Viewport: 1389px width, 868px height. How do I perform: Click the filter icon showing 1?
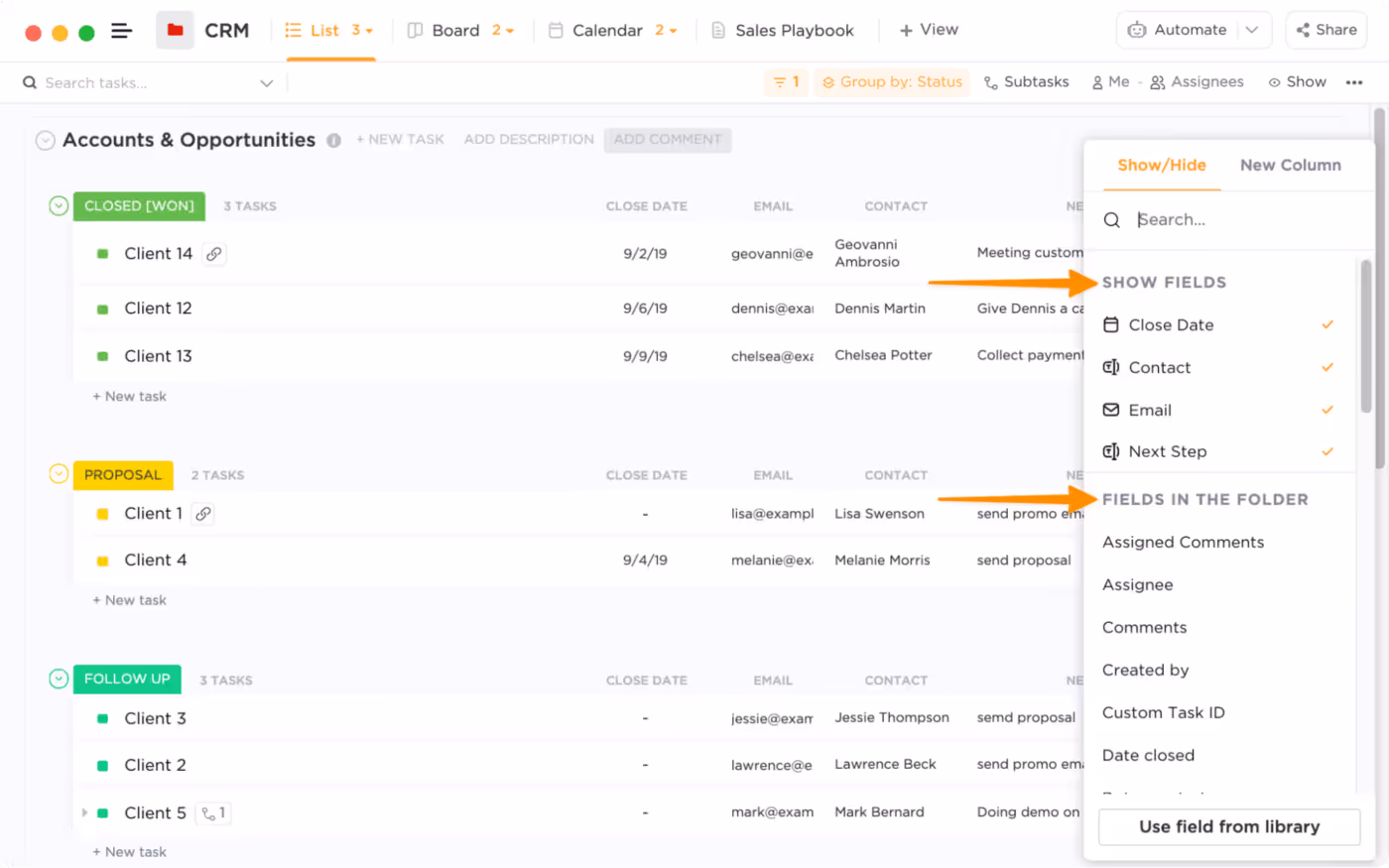(x=787, y=82)
